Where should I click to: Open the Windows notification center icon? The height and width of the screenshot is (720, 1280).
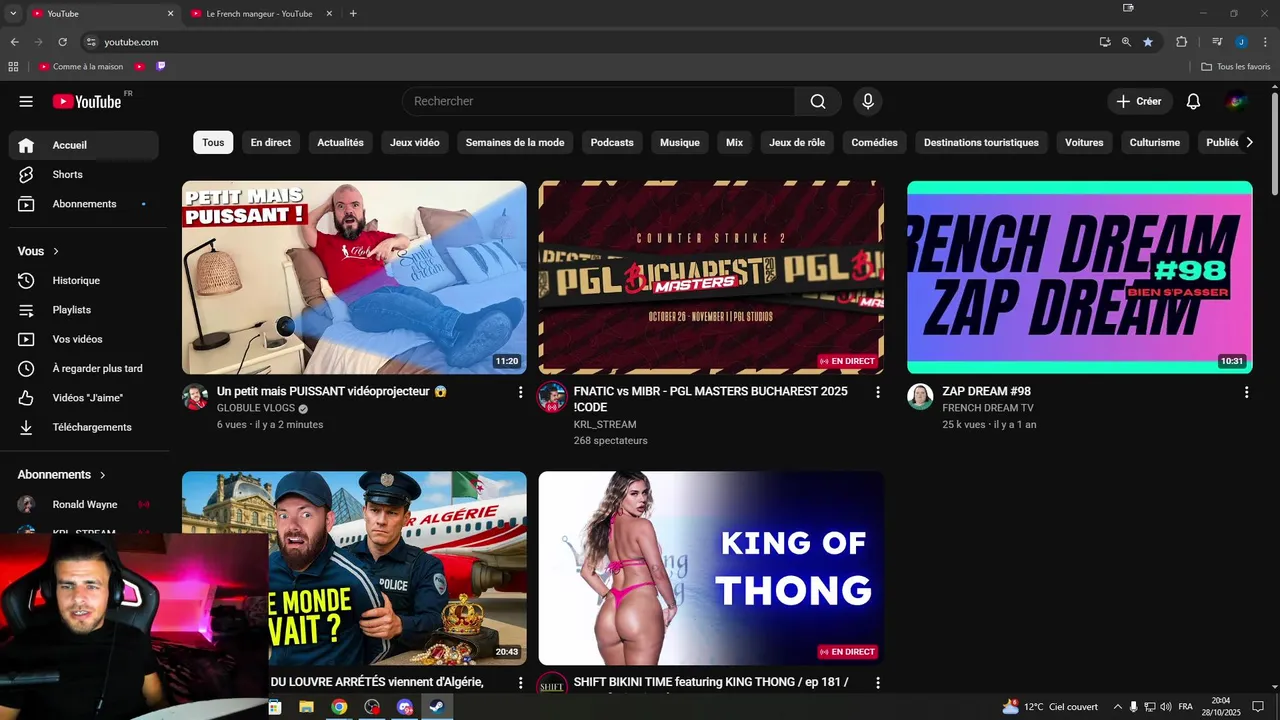[1258, 707]
